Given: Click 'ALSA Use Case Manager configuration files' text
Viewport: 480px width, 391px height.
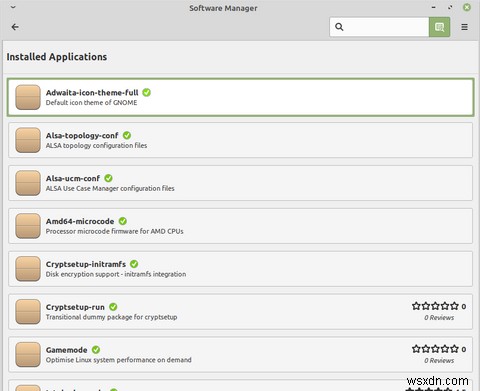Looking at the screenshot, I should (110, 189).
